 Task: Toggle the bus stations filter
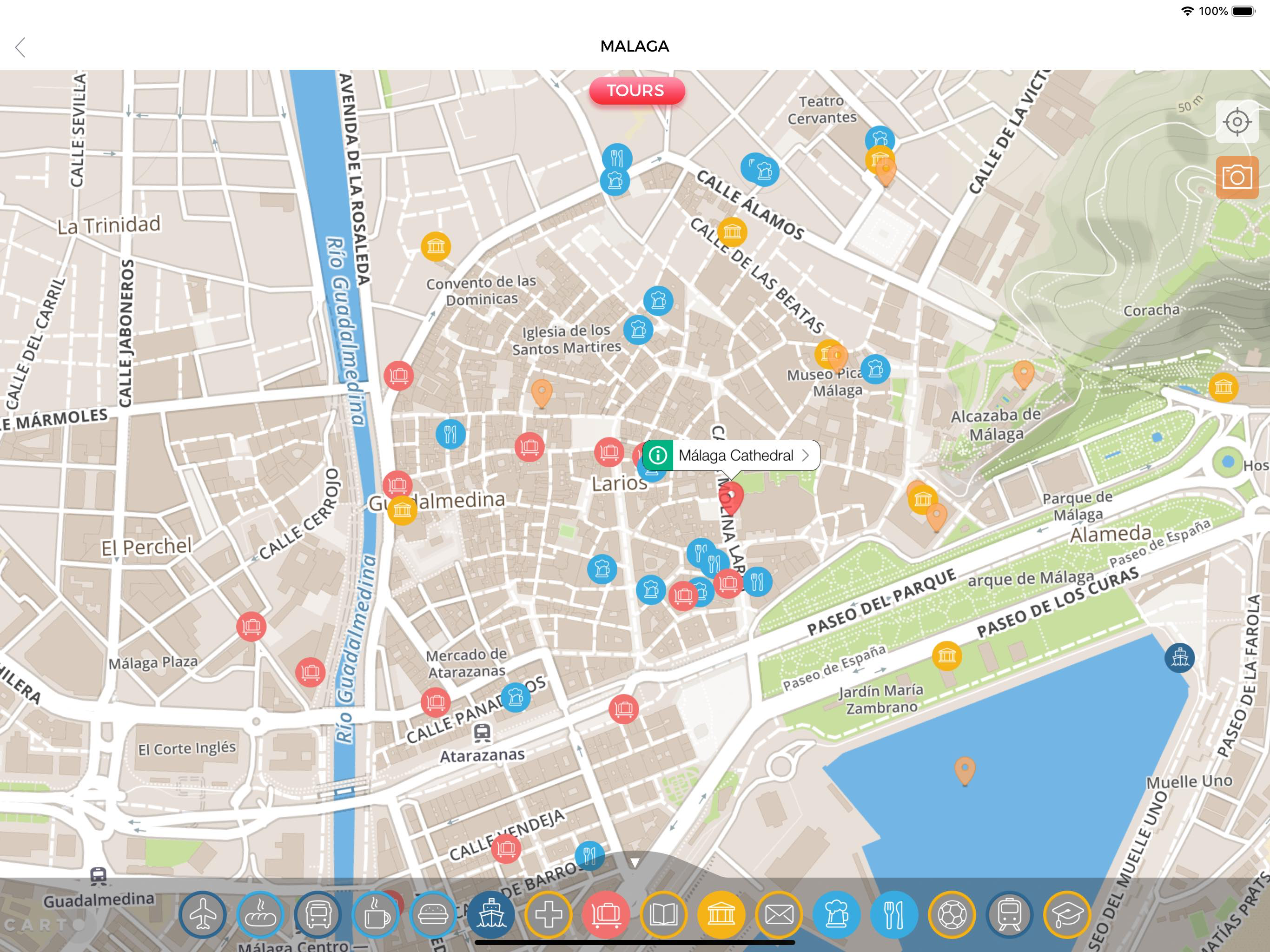(317, 914)
